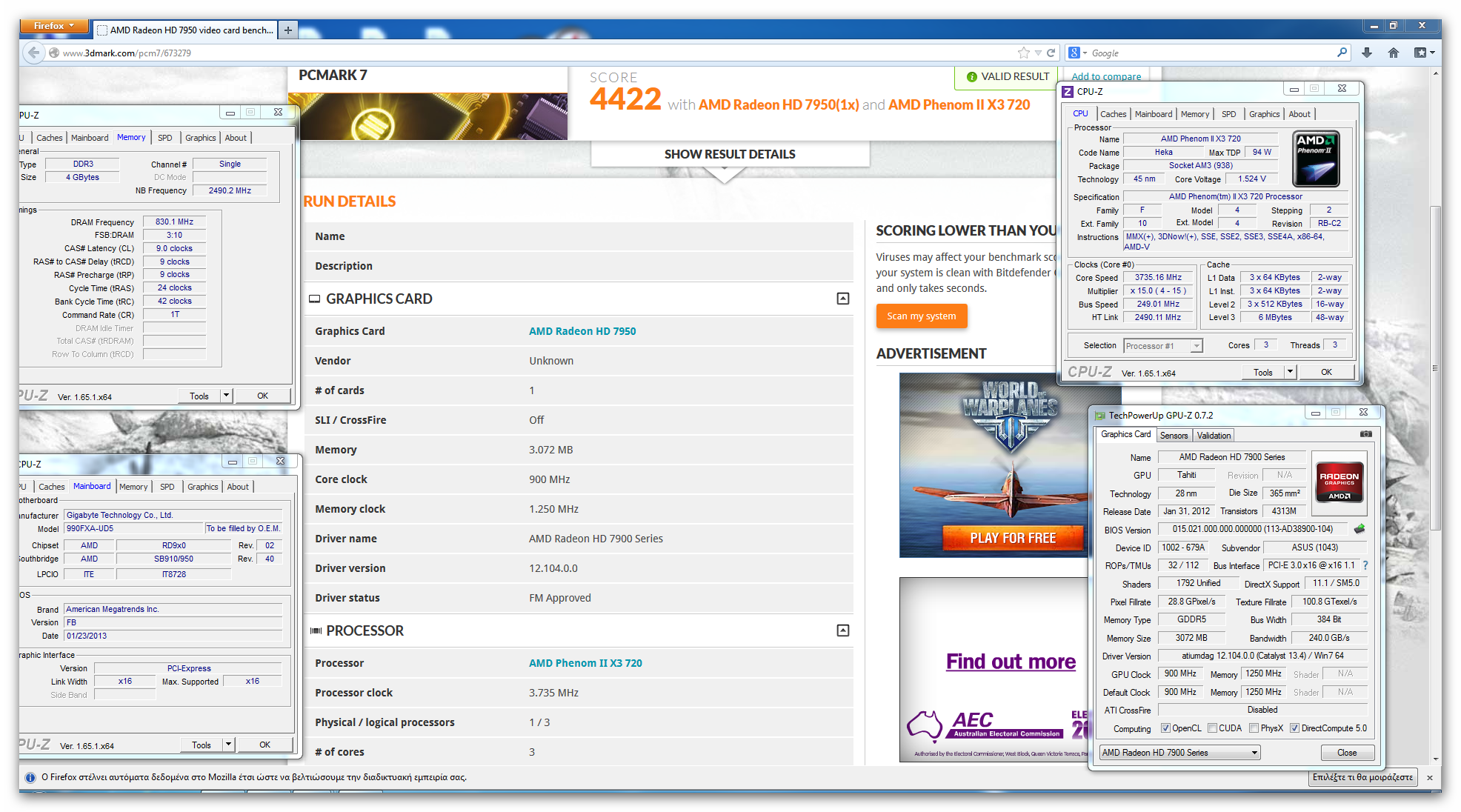This screenshot has height=812, width=1461.
Task: Toggle the DirectCompute 5.0 checkbox
Action: coord(1294,728)
